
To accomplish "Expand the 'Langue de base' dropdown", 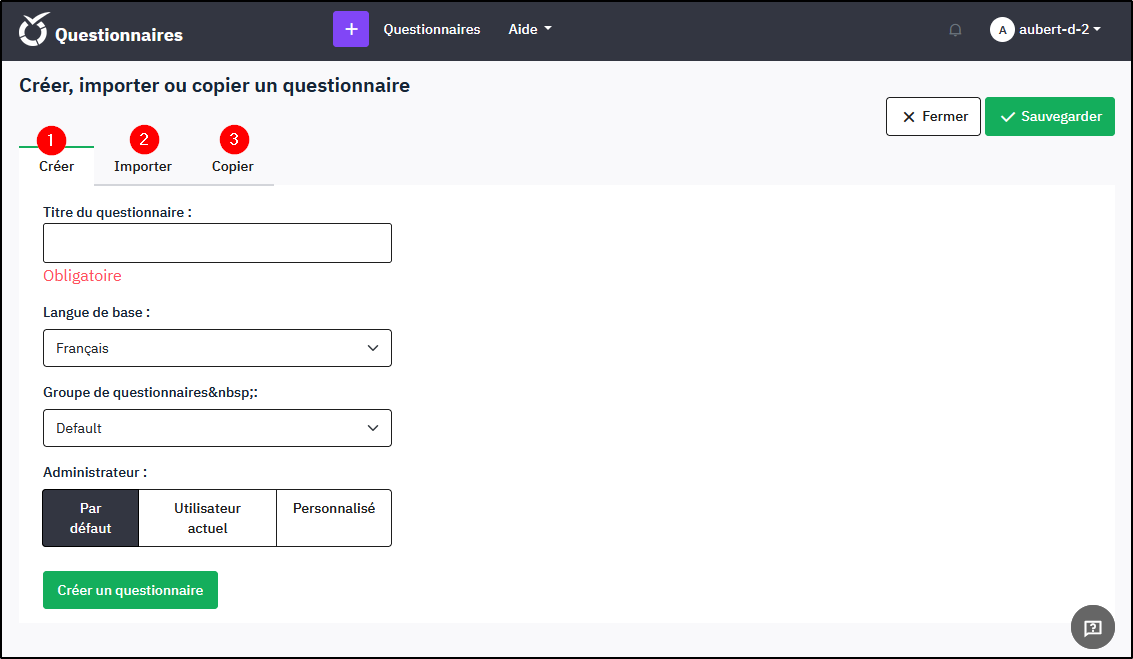I will click(217, 348).
